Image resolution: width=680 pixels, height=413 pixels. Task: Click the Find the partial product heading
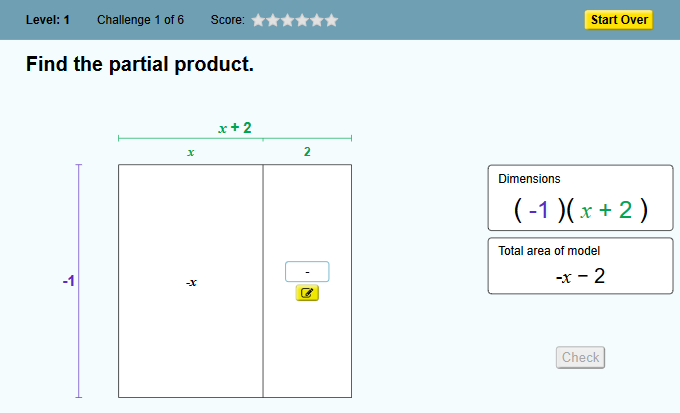(x=140, y=64)
